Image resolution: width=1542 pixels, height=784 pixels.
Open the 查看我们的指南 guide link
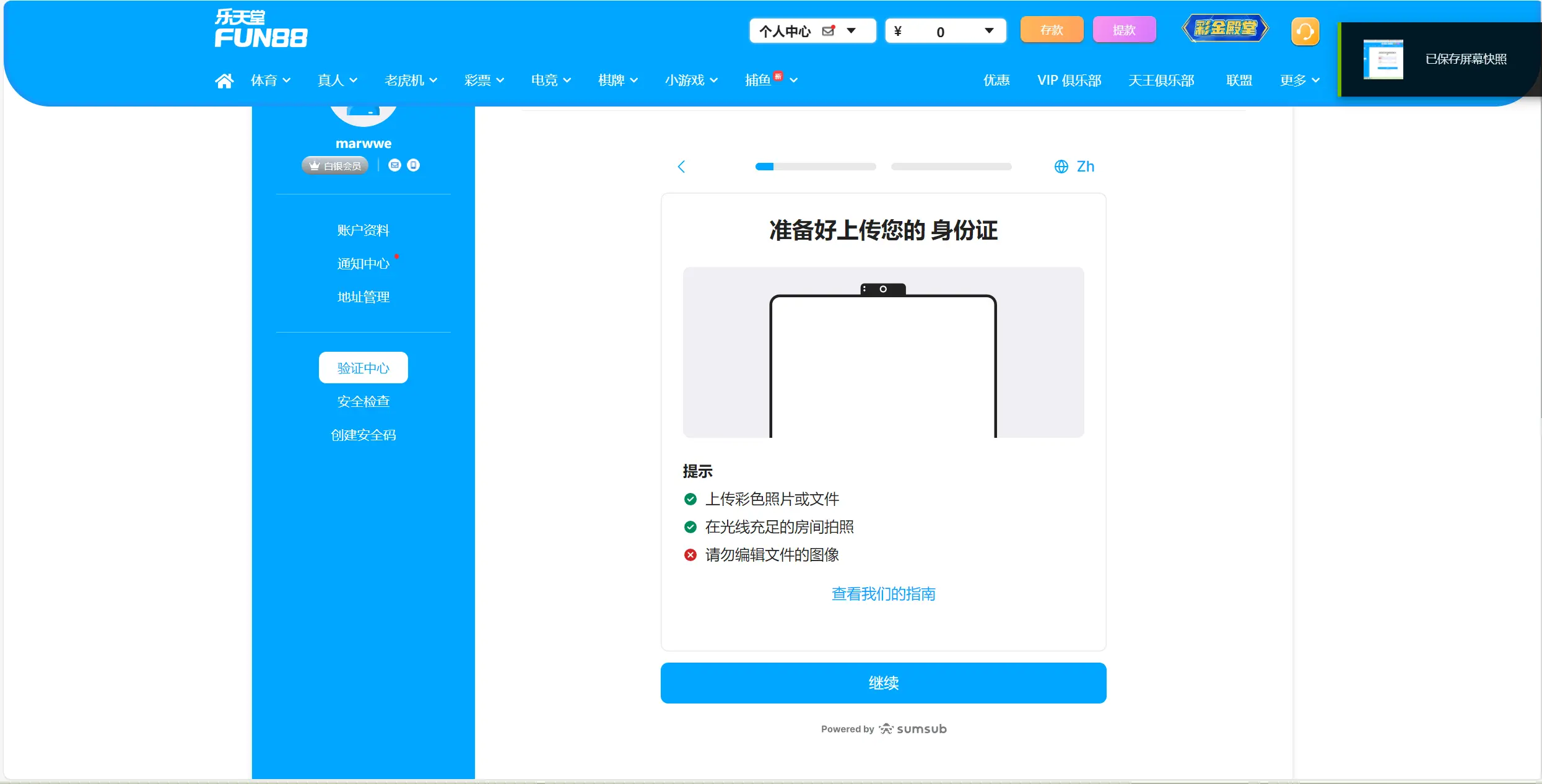point(882,594)
